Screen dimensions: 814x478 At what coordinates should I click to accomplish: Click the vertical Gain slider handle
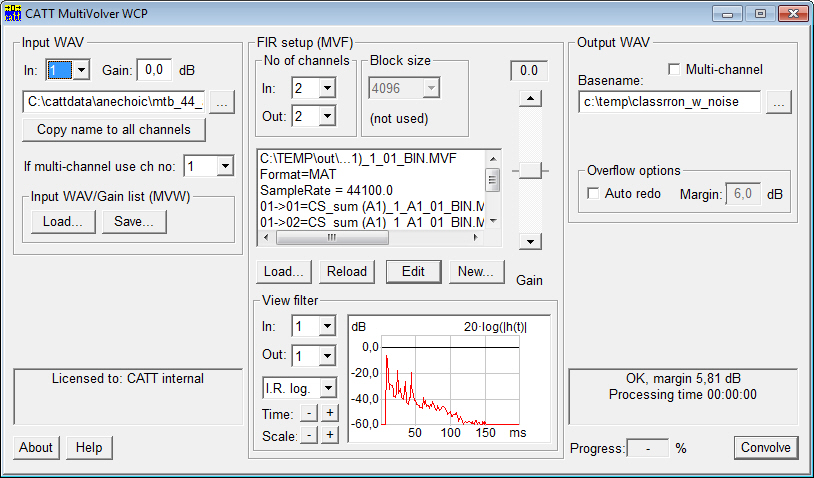529,171
